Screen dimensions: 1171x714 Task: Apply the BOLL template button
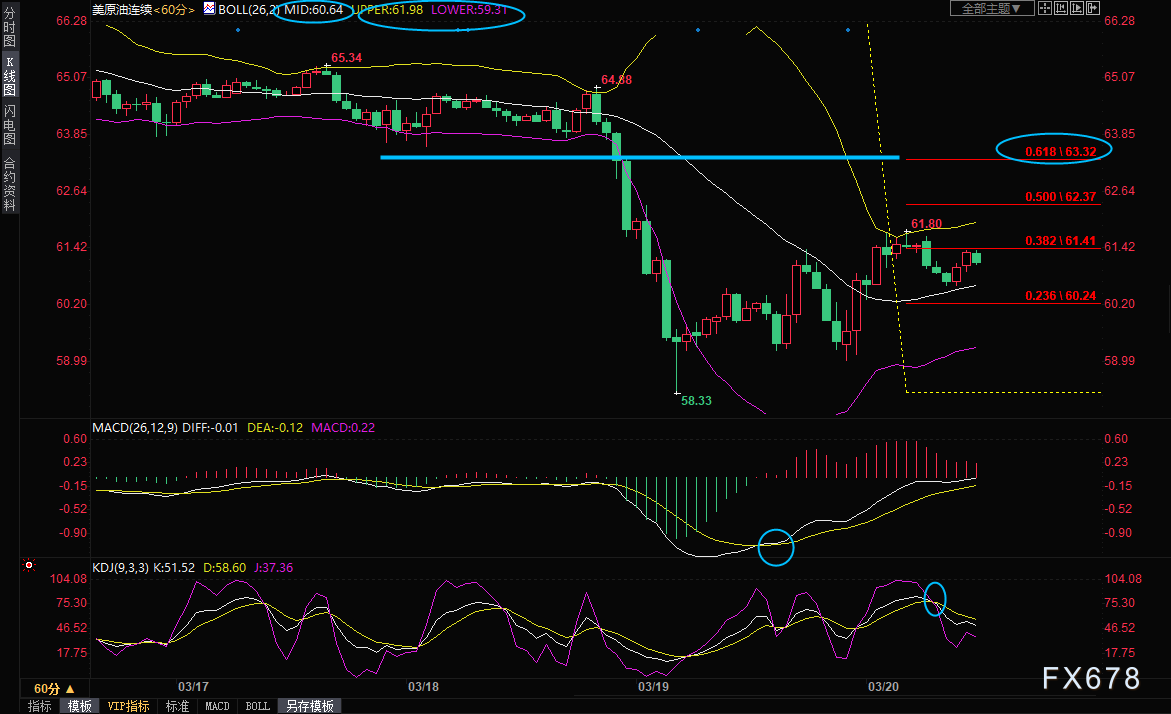[x=258, y=706]
